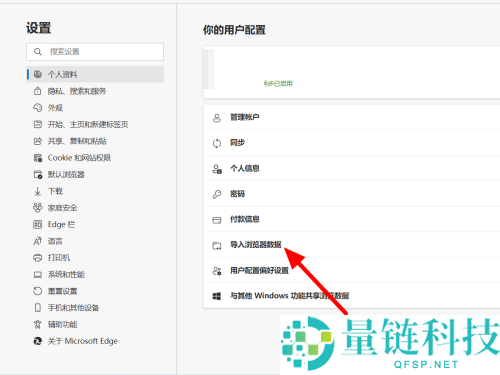Click 打印机 printer icon
This screenshot has height=375, width=500.
coord(38,258)
